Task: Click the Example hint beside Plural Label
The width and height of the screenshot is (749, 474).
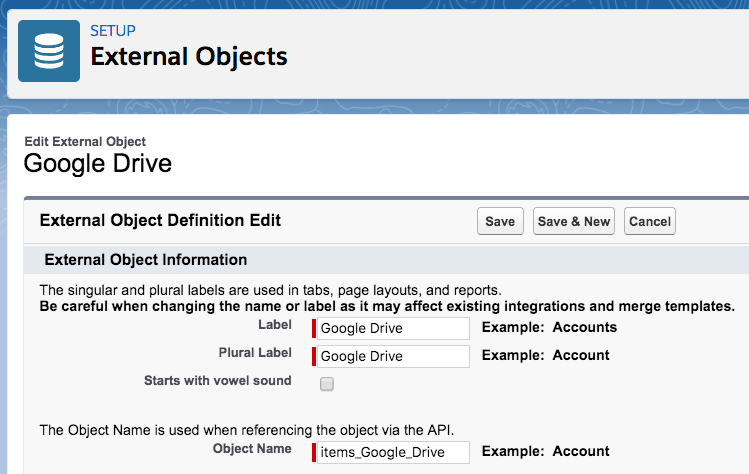Action: (x=545, y=355)
